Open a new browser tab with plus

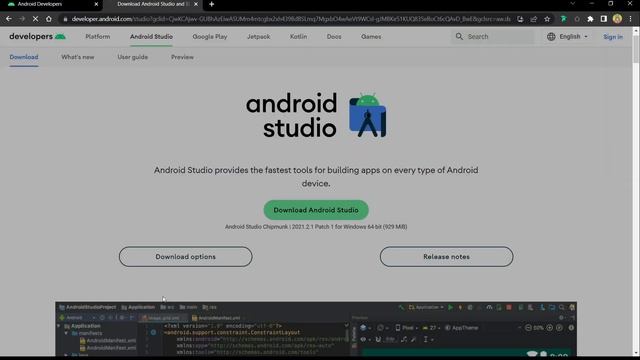(211, 4)
